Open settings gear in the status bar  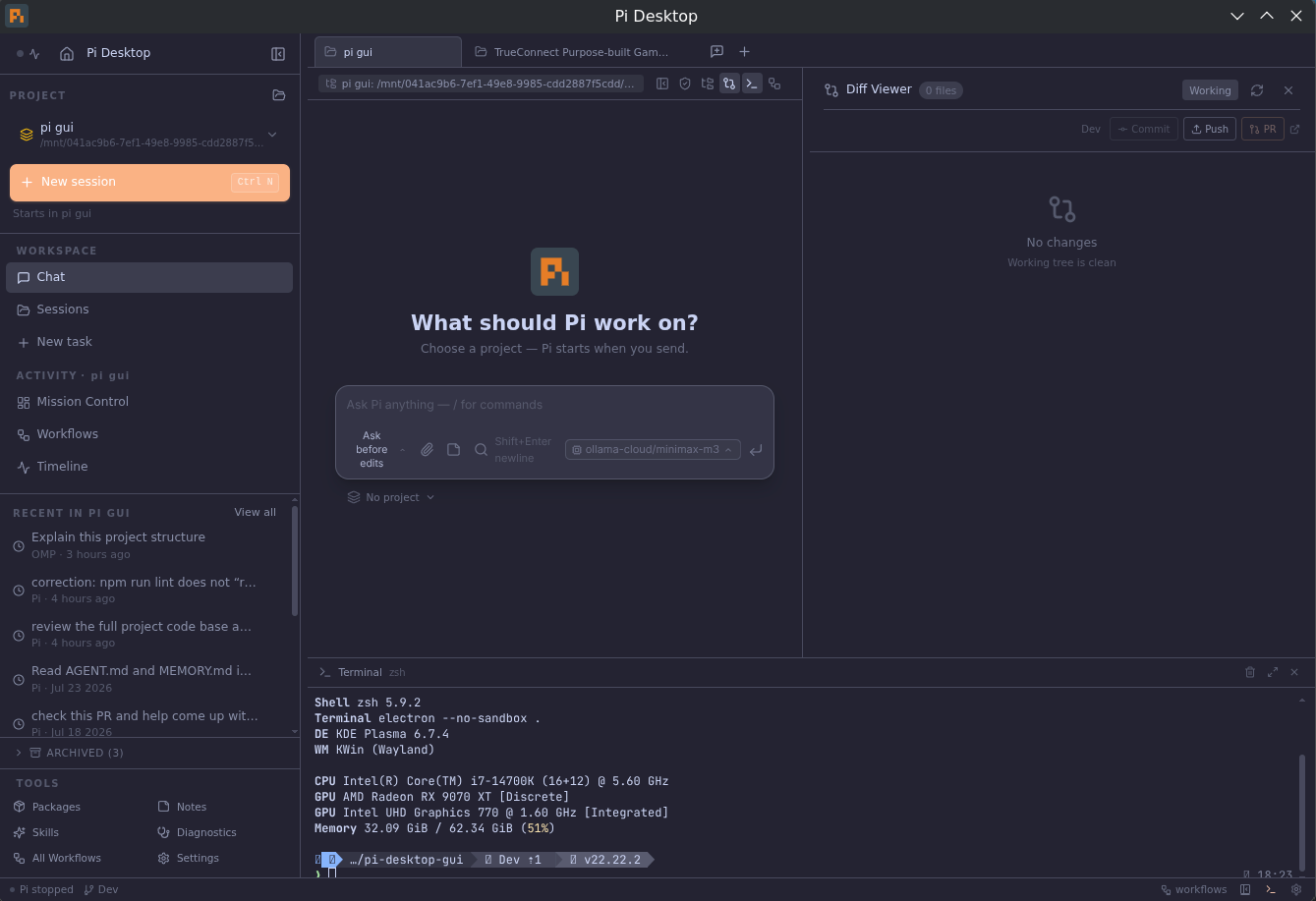tap(1296, 889)
